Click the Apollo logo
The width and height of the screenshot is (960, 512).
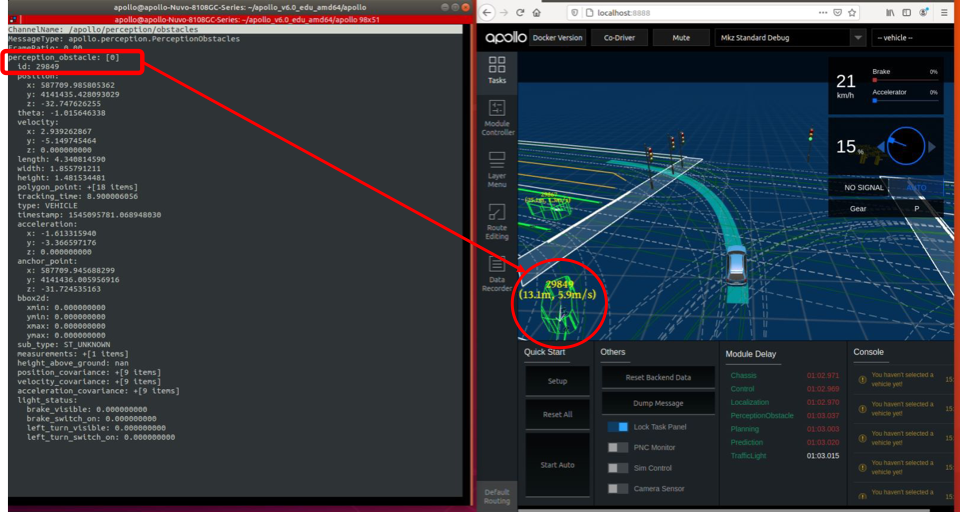click(x=505, y=38)
